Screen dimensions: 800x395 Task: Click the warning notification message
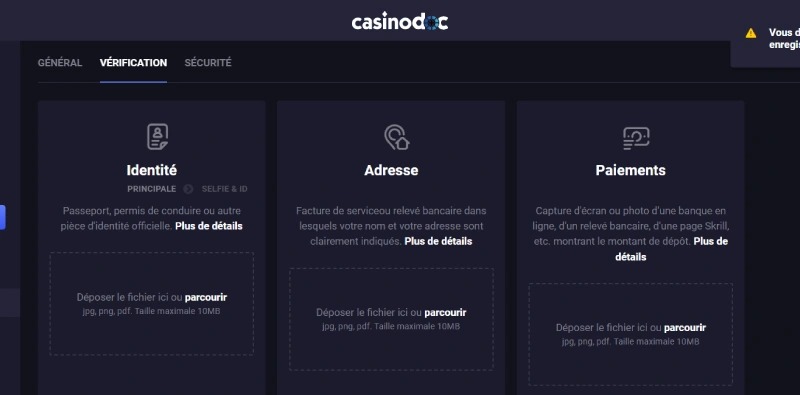[x=784, y=39]
